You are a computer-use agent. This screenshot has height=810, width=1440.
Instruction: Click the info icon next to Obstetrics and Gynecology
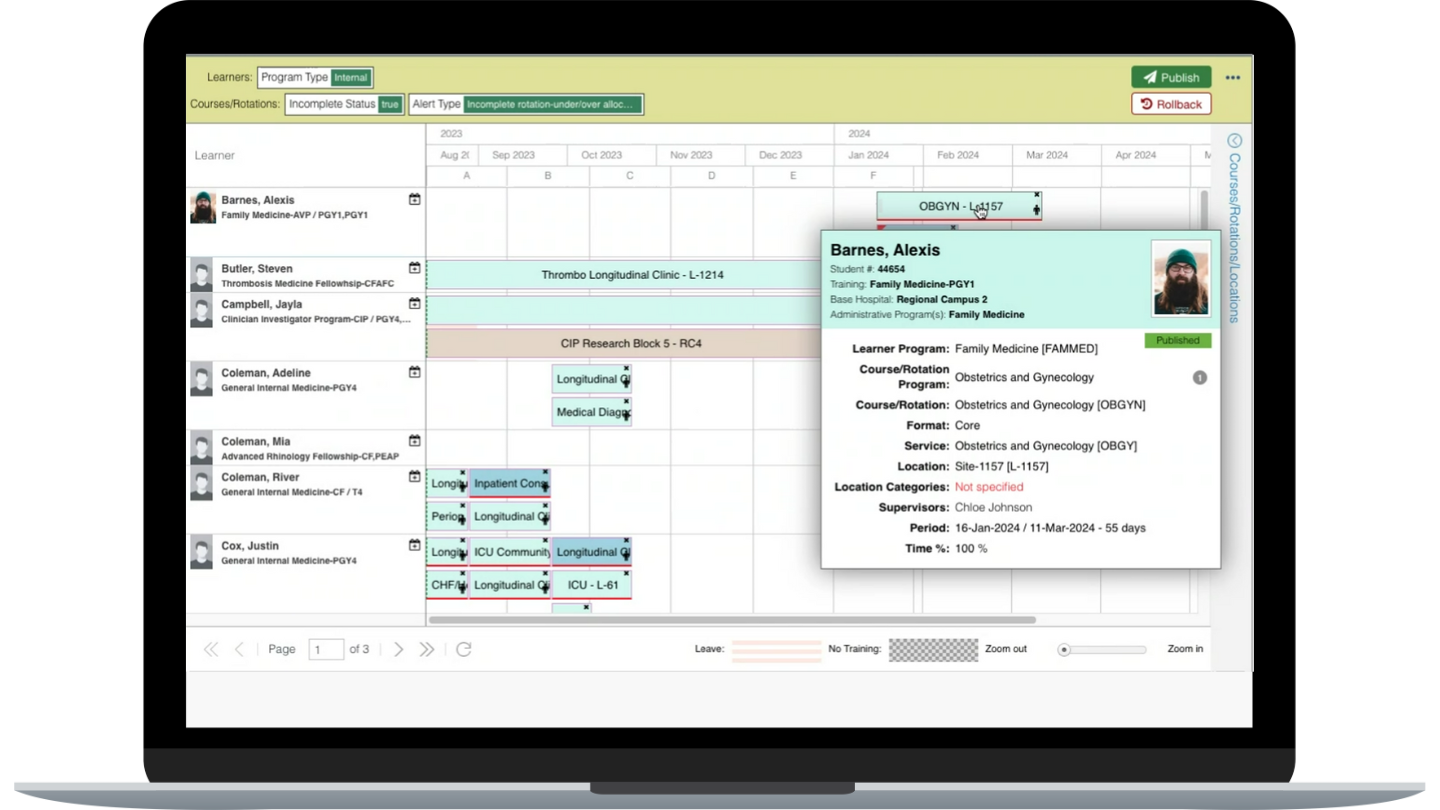tap(1200, 377)
